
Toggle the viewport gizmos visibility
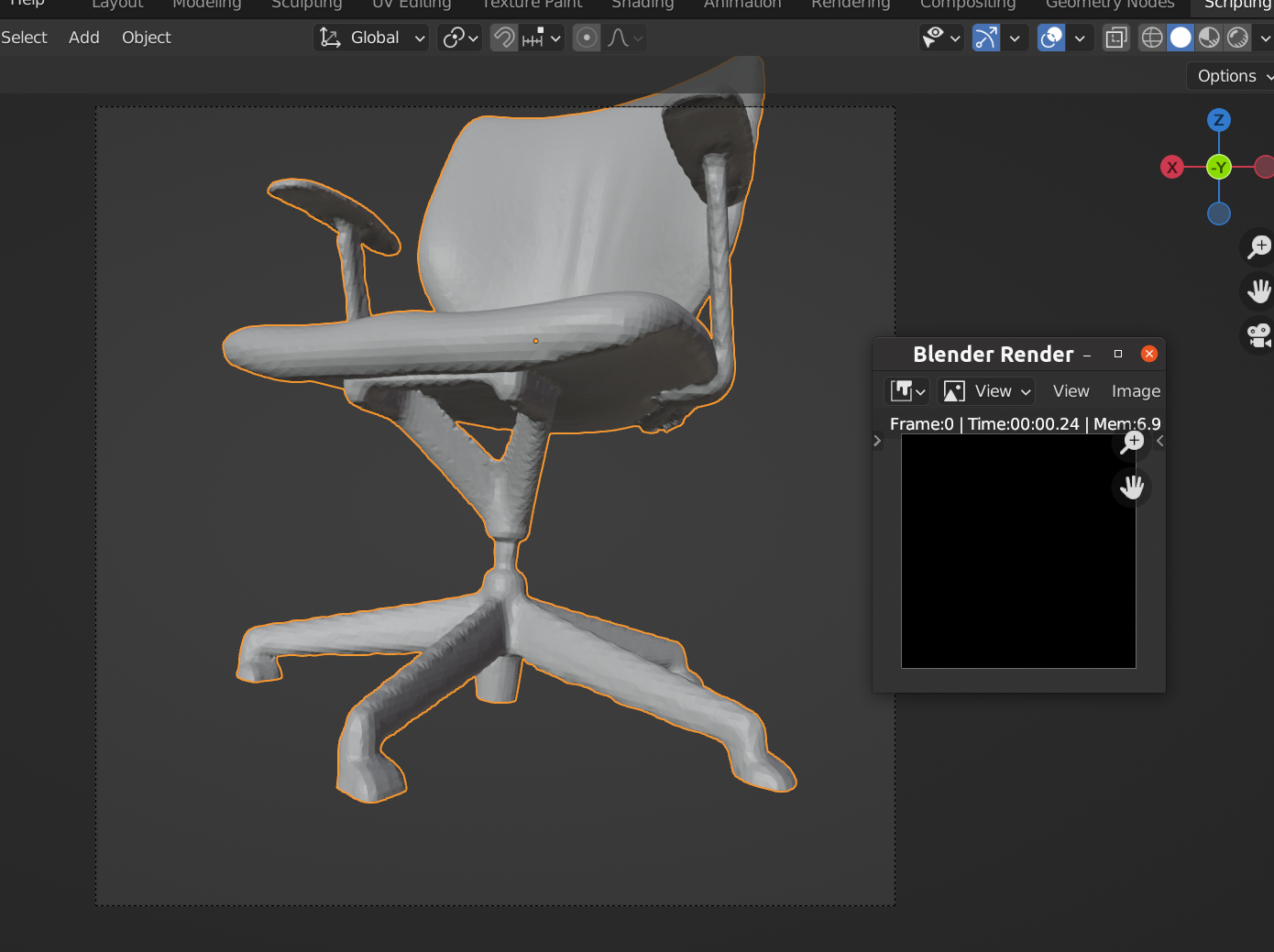coord(985,38)
